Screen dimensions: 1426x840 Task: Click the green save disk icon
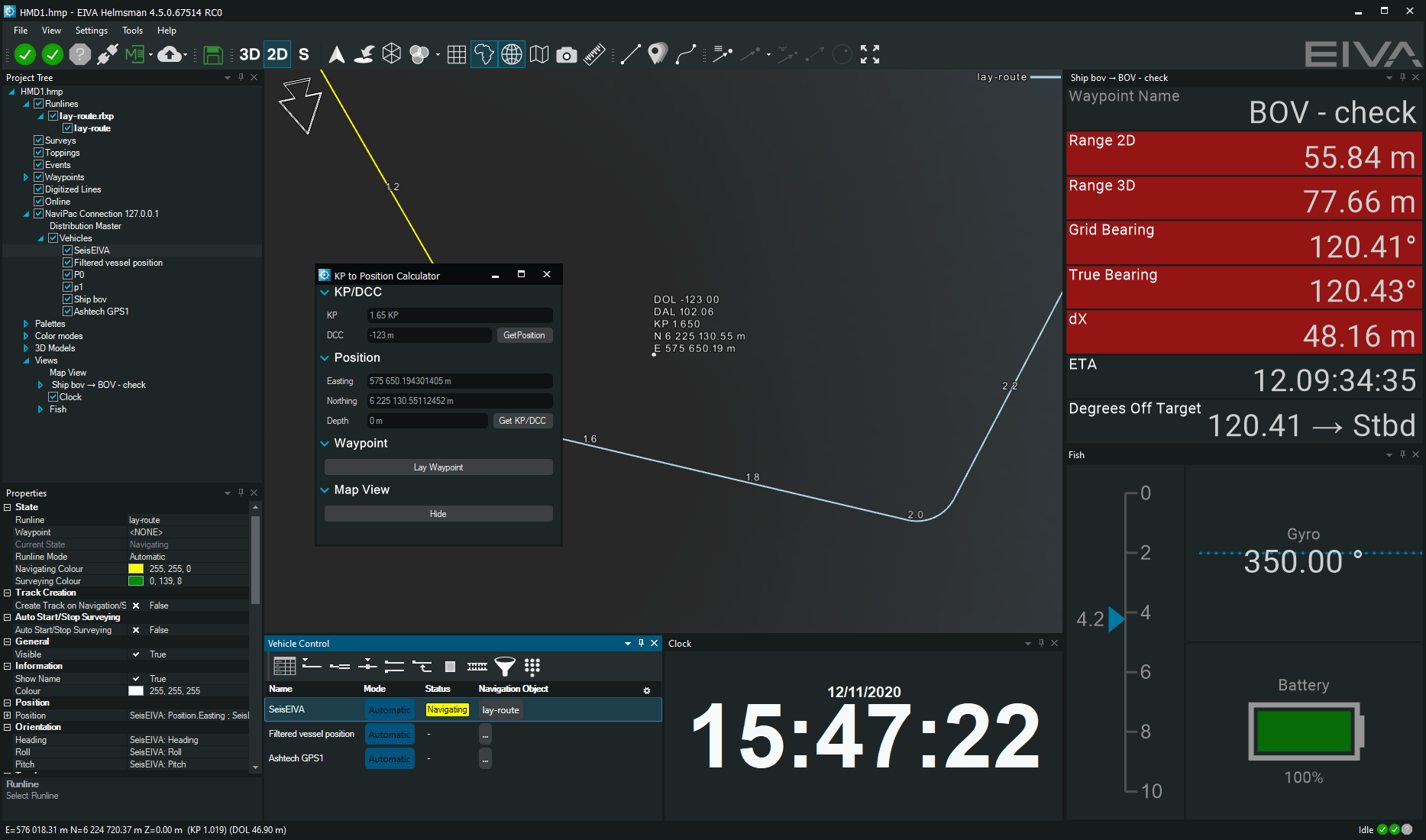tap(213, 54)
